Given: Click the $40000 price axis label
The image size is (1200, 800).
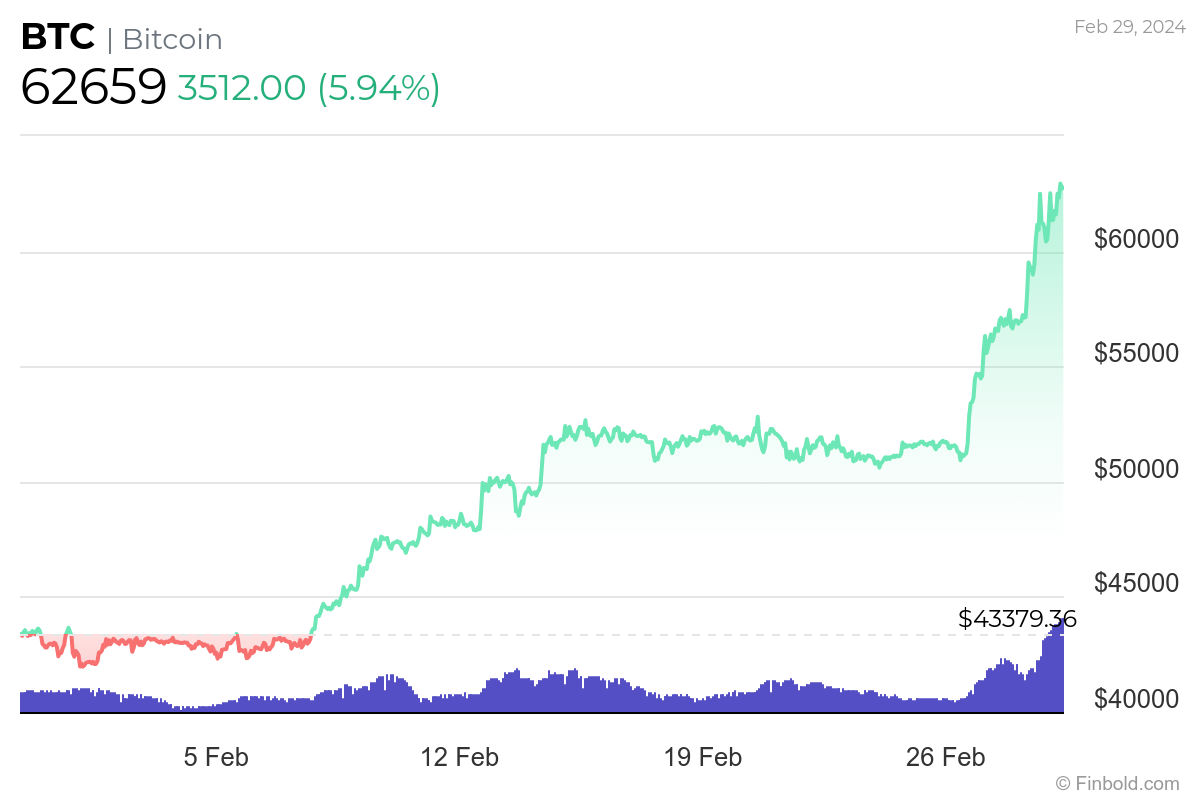Looking at the screenshot, I should pos(1135,698).
